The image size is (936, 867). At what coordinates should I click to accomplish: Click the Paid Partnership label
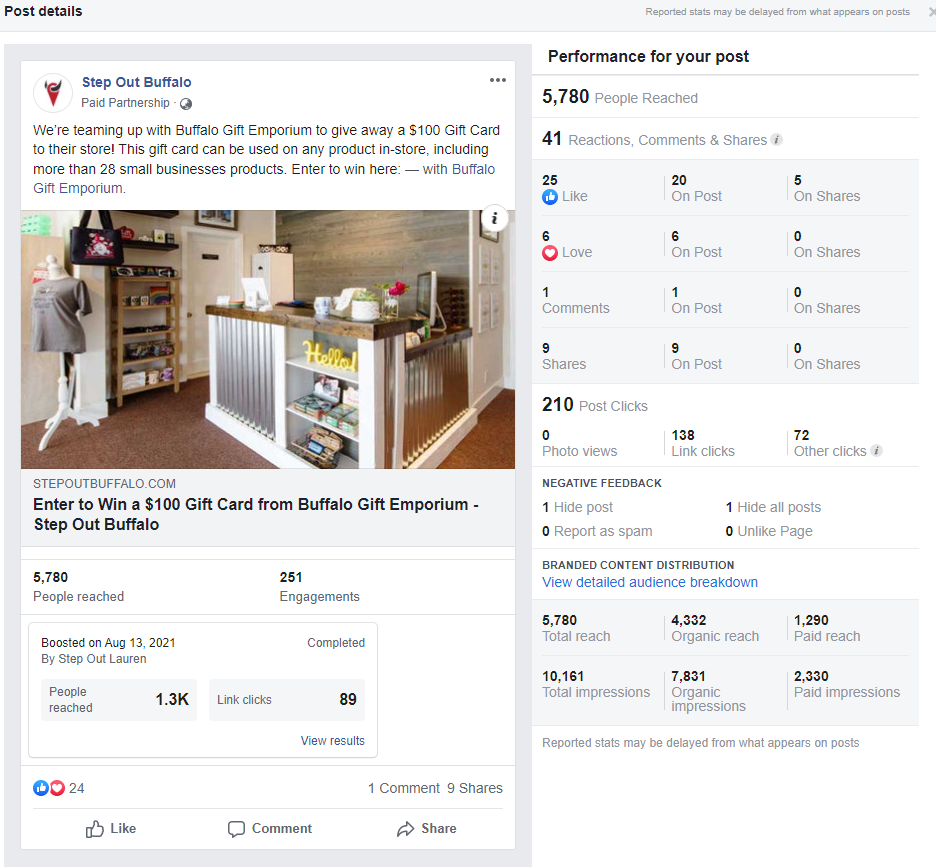(125, 103)
